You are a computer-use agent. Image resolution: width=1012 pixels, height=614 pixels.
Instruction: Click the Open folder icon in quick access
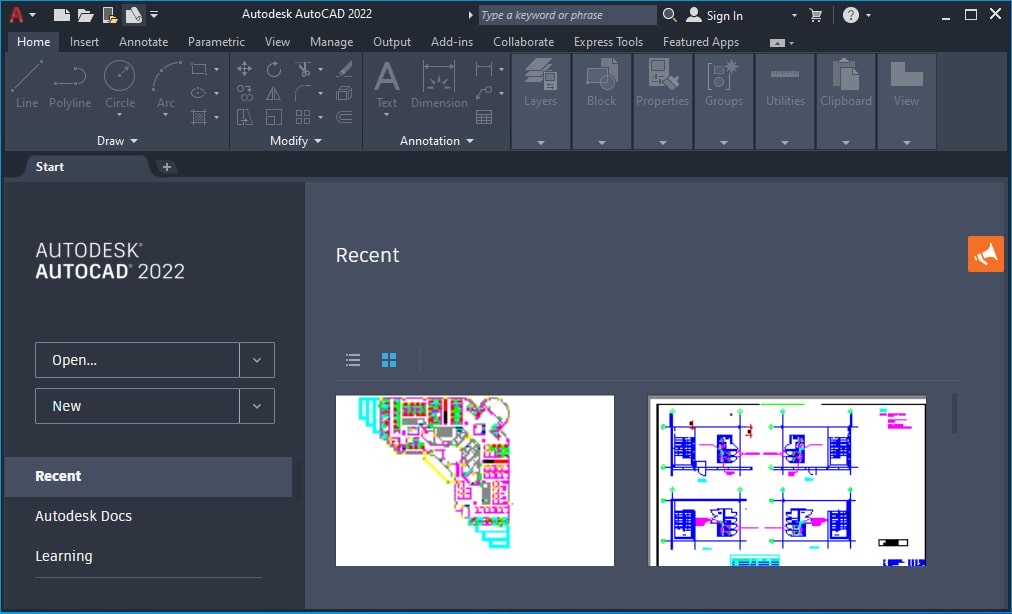(x=85, y=15)
